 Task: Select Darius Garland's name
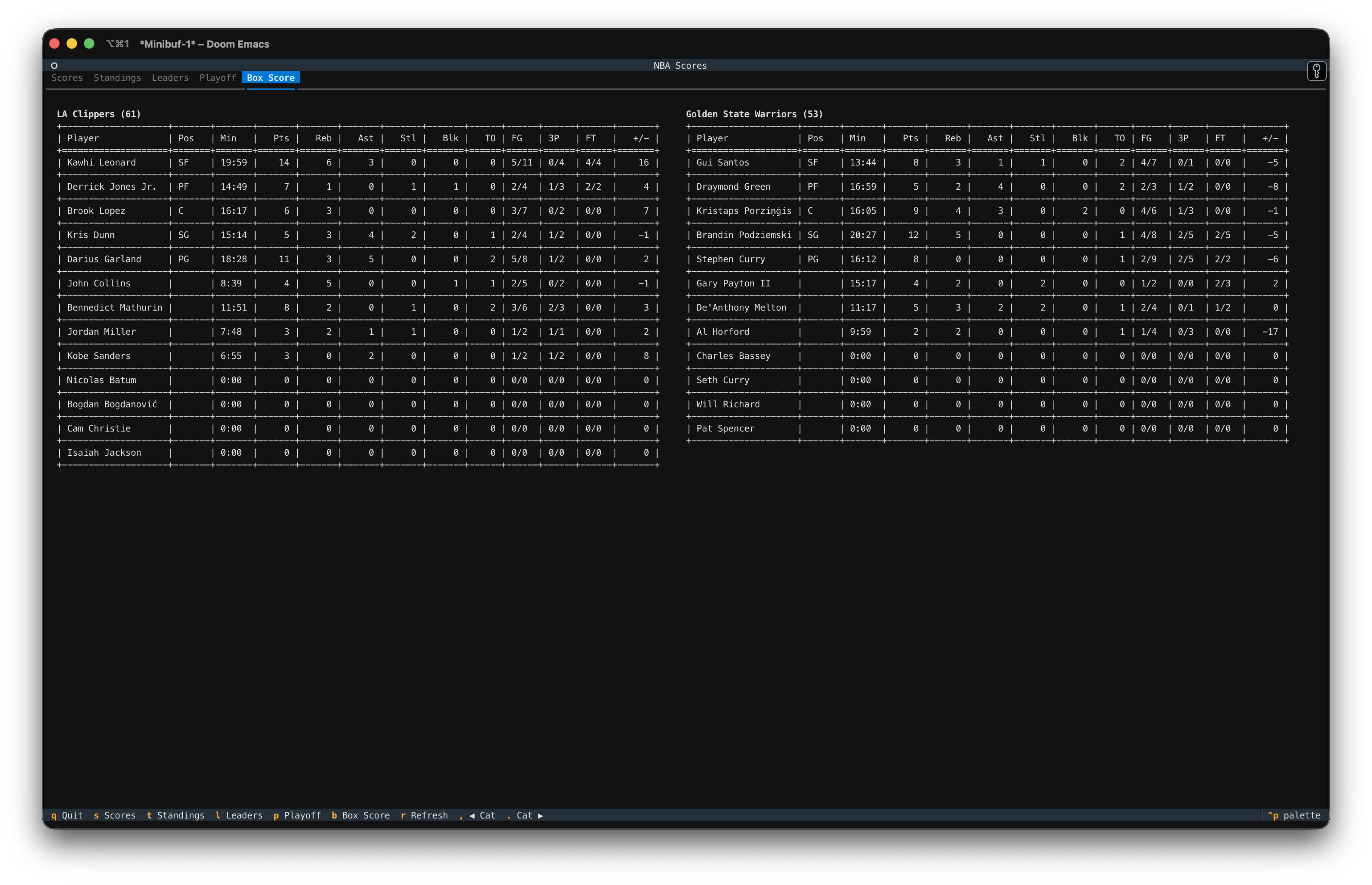point(104,259)
